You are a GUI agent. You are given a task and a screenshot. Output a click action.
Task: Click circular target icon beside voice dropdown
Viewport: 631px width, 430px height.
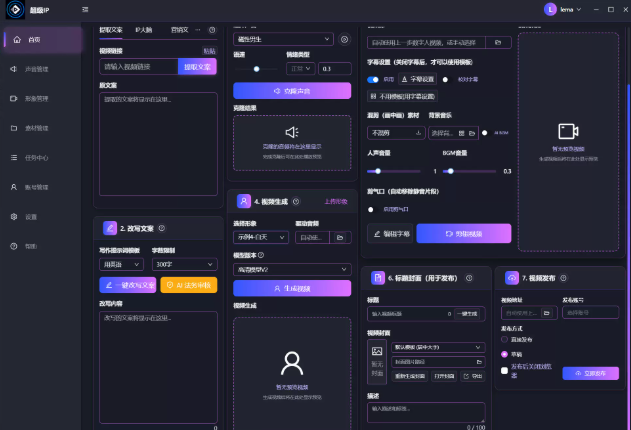[x=344, y=39]
